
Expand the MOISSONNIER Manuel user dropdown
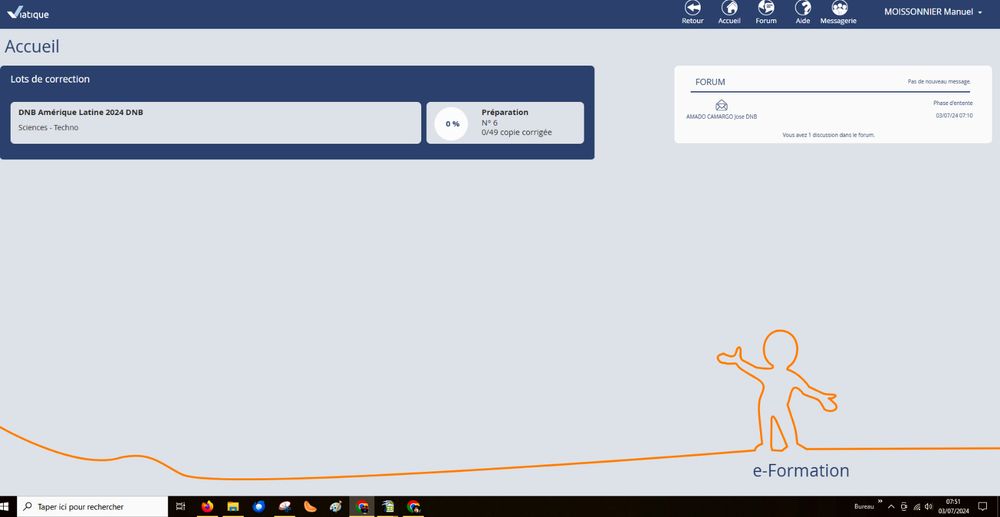(933, 12)
